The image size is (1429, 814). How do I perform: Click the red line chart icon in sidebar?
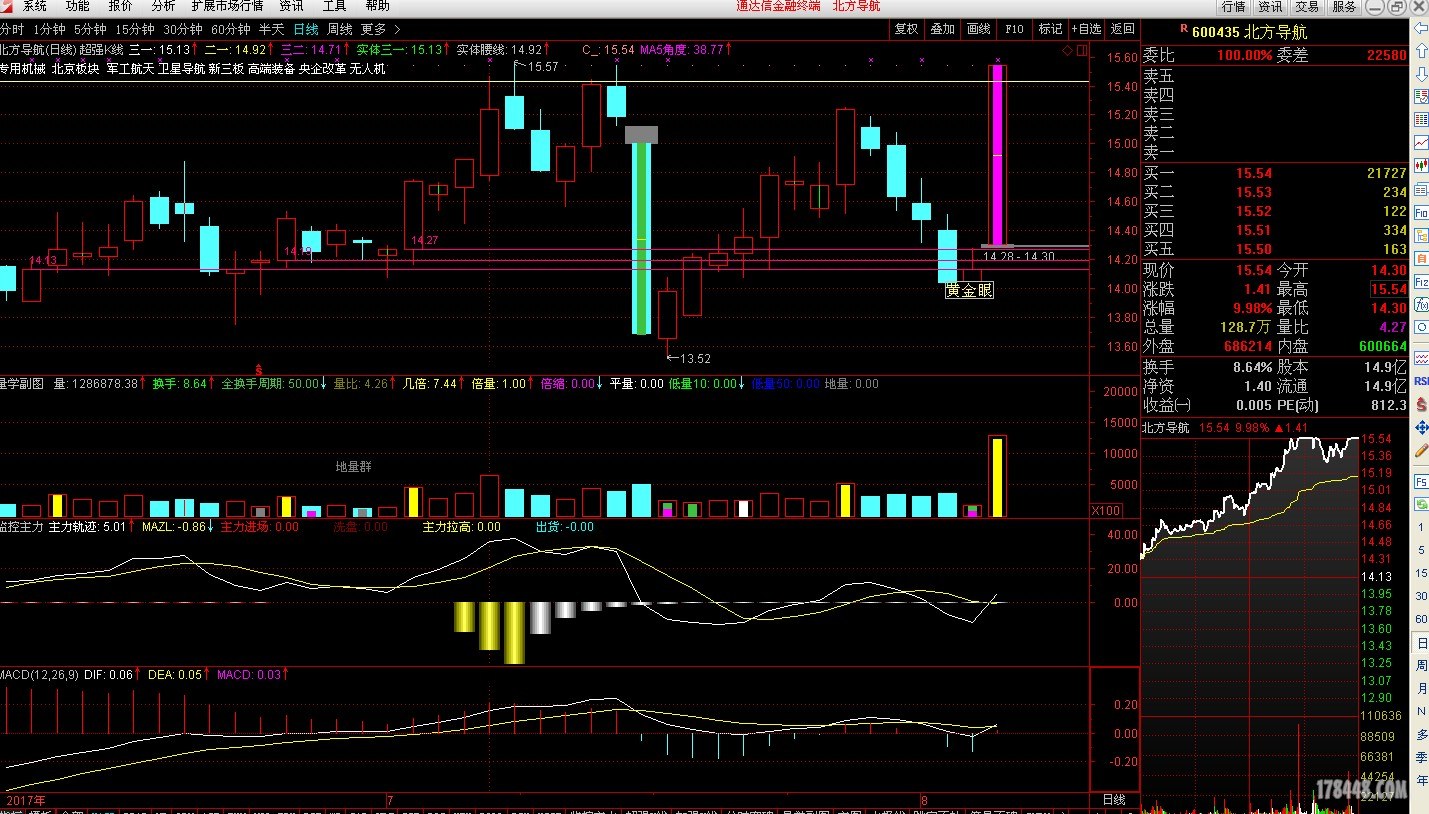coord(1420,143)
